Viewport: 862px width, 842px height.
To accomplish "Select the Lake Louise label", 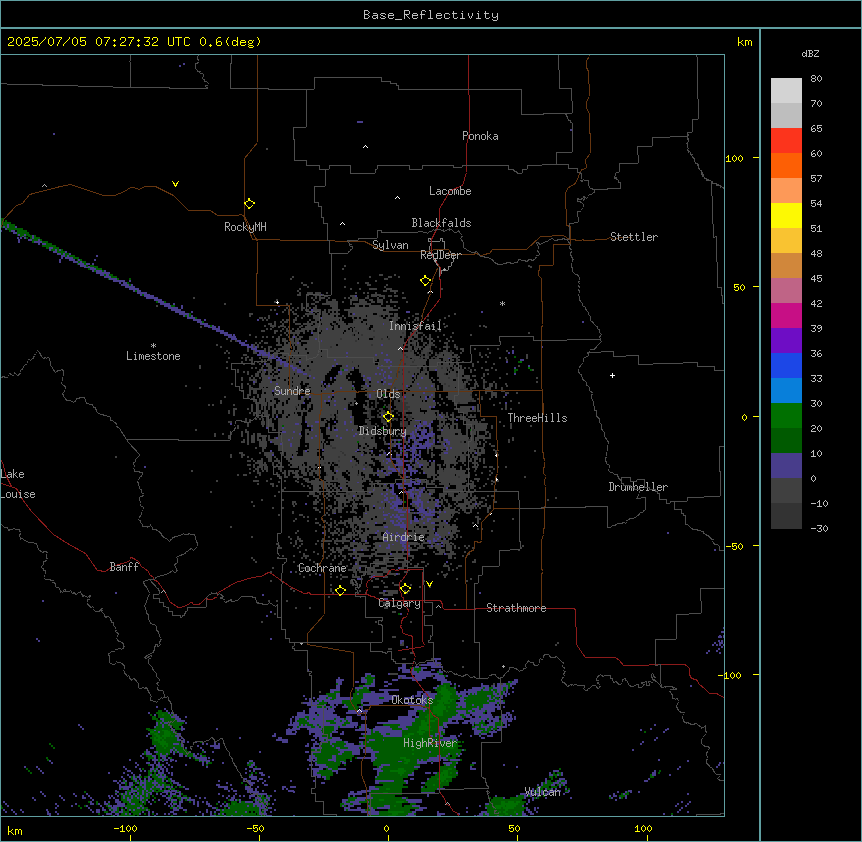I will 18,484.
